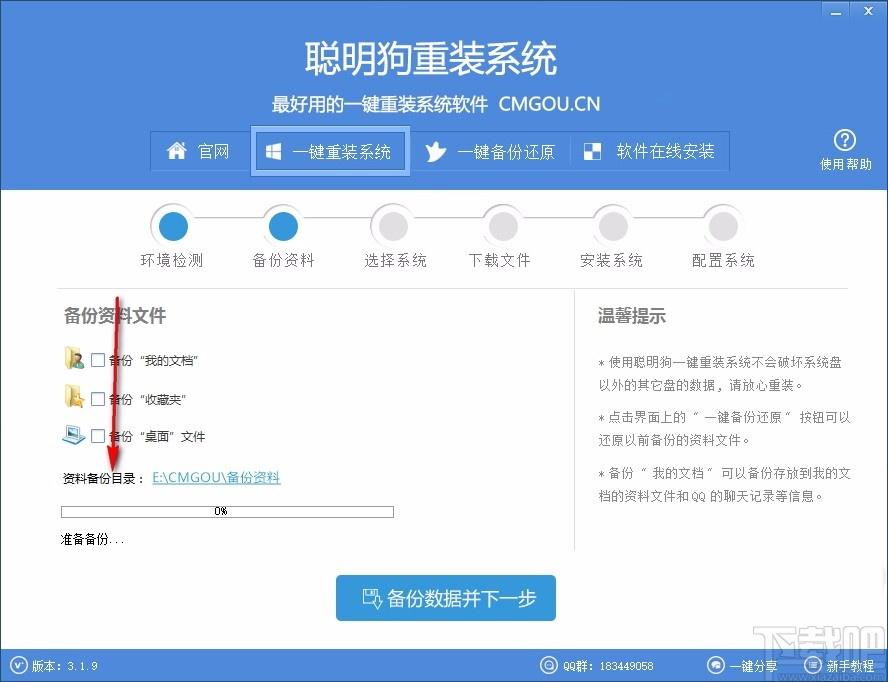Viewport: 888px width, 682px height.
Task: Click the 0% backup progress bar
Action: [227, 512]
